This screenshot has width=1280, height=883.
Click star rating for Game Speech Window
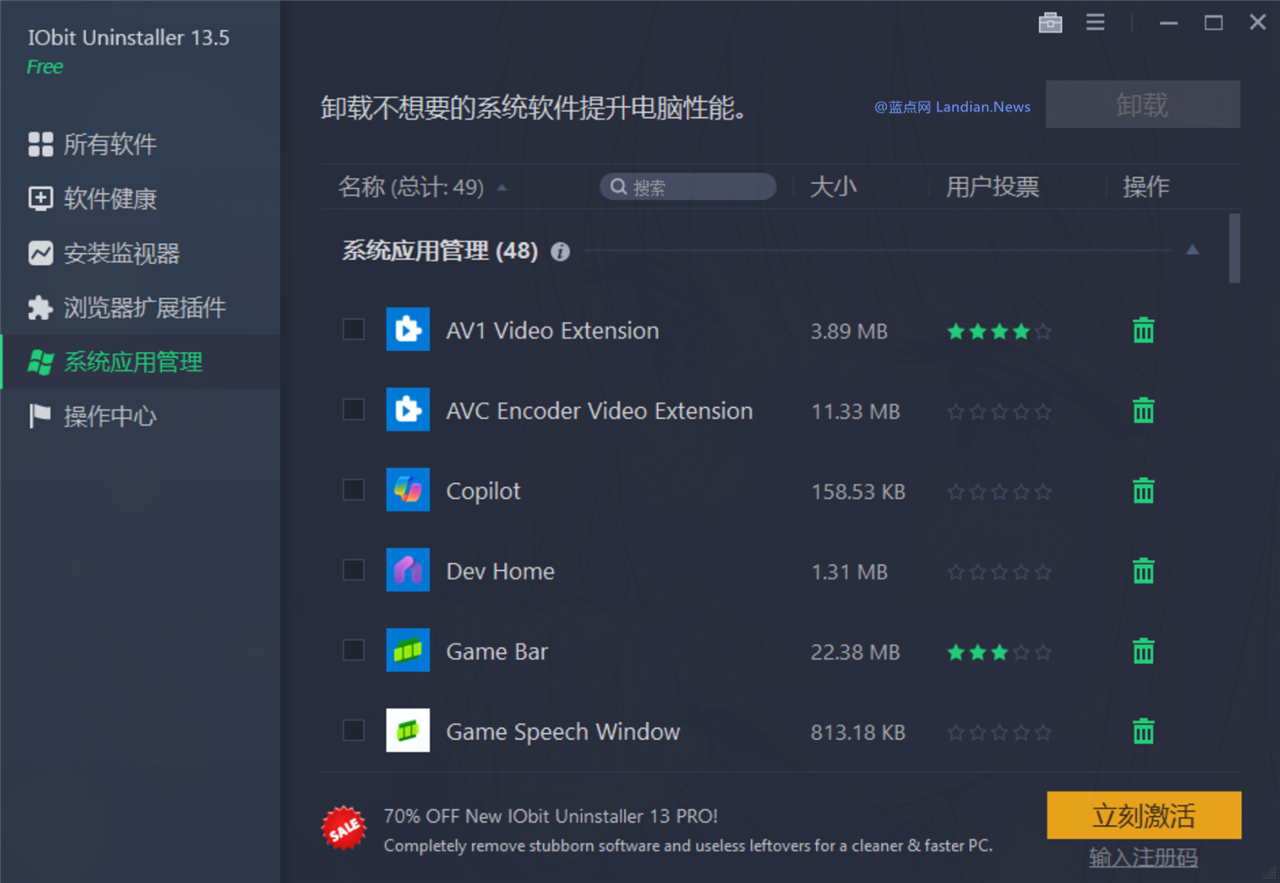point(999,732)
